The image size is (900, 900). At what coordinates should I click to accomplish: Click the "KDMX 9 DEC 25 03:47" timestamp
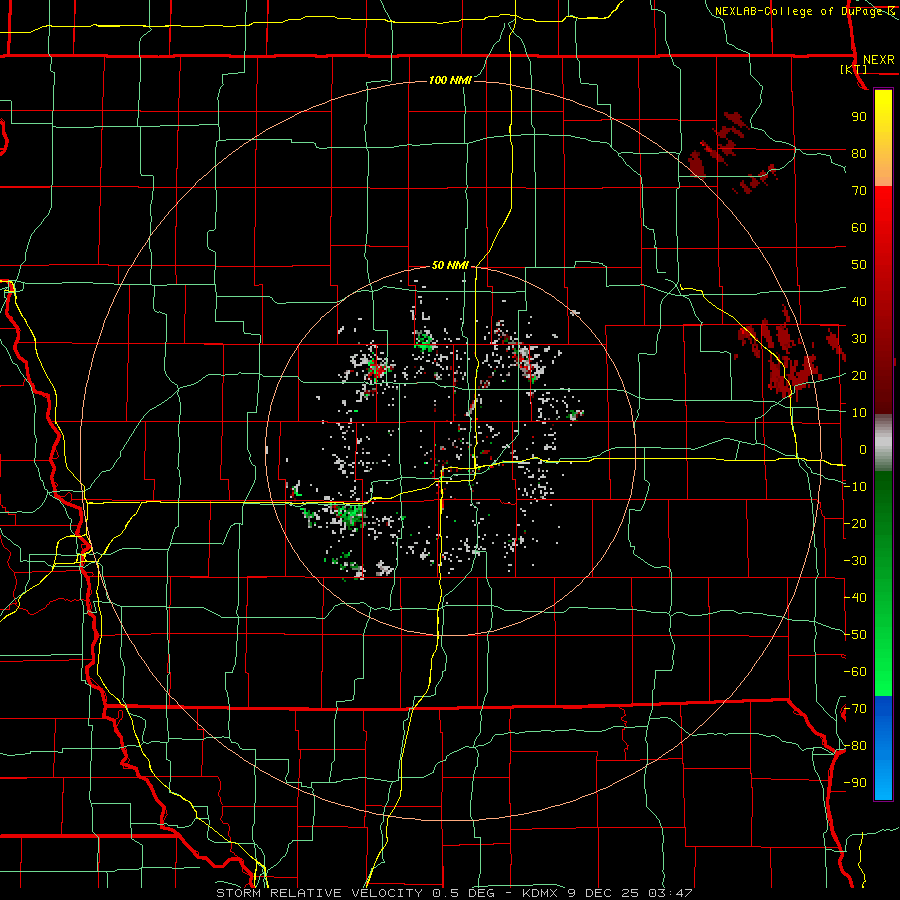(607, 893)
